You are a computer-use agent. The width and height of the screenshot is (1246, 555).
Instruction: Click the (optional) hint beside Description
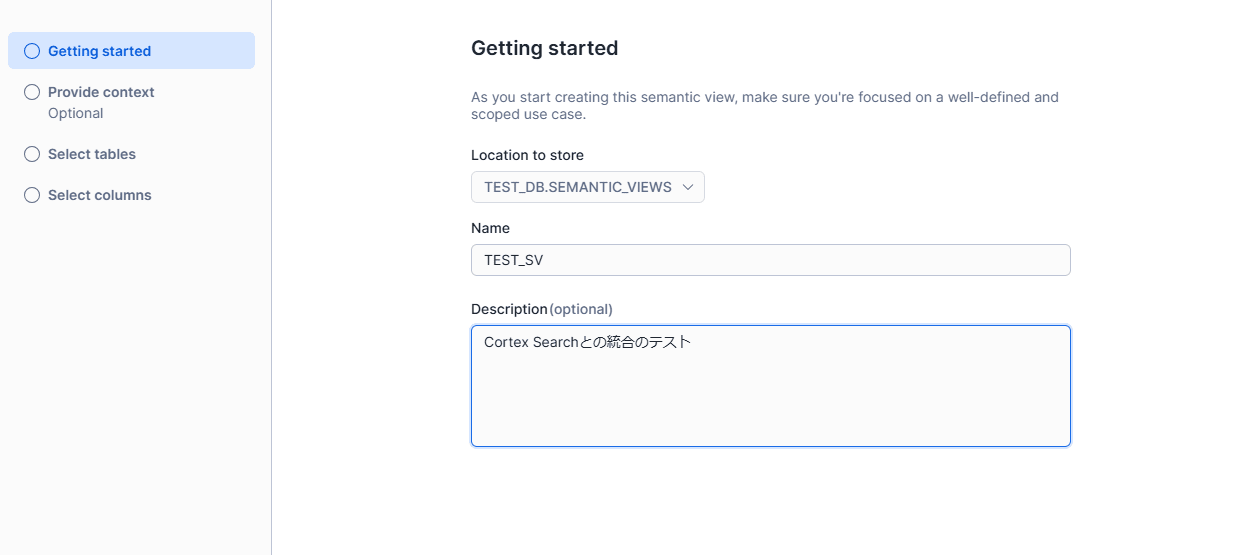(581, 309)
